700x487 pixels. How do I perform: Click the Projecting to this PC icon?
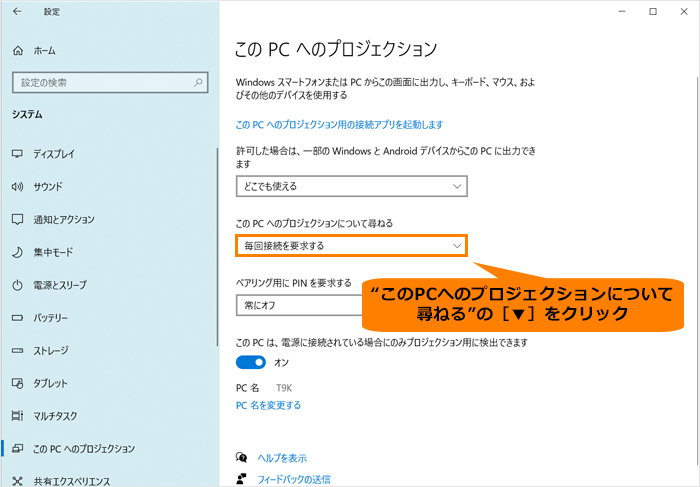click(x=17, y=448)
